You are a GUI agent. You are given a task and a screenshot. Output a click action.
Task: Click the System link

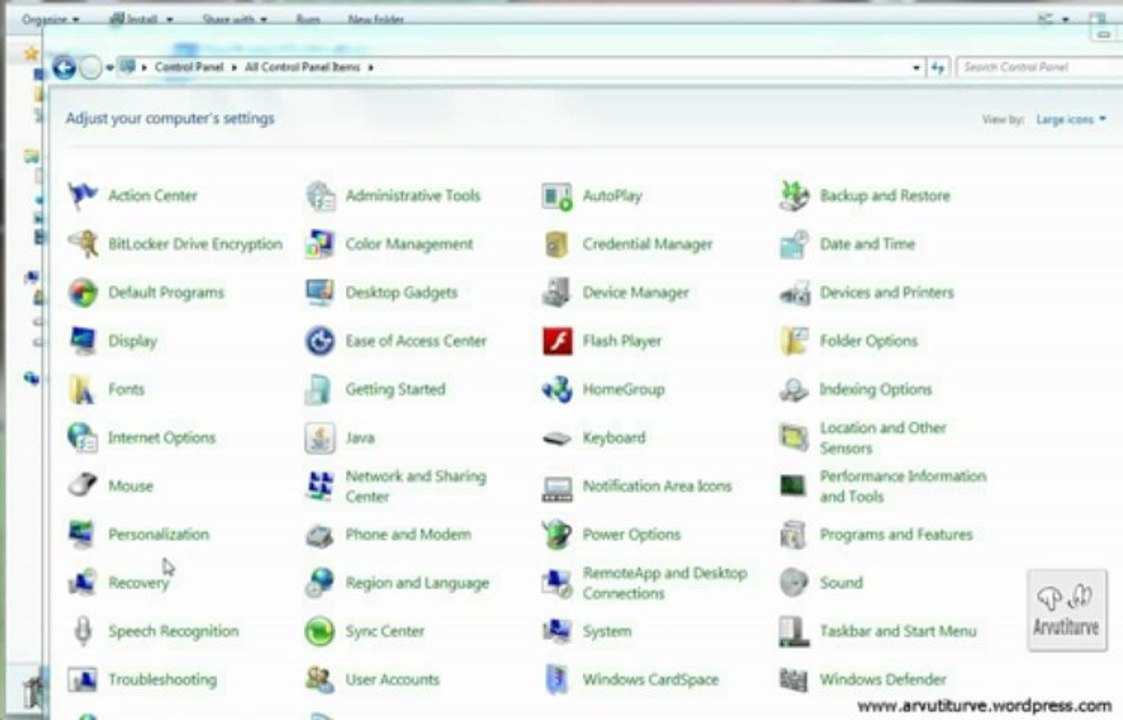point(607,631)
